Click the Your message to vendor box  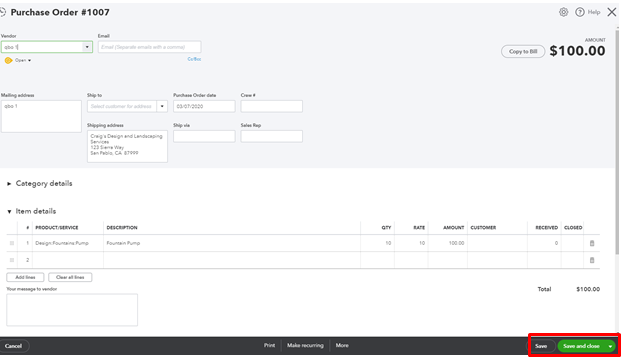(x=72, y=310)
